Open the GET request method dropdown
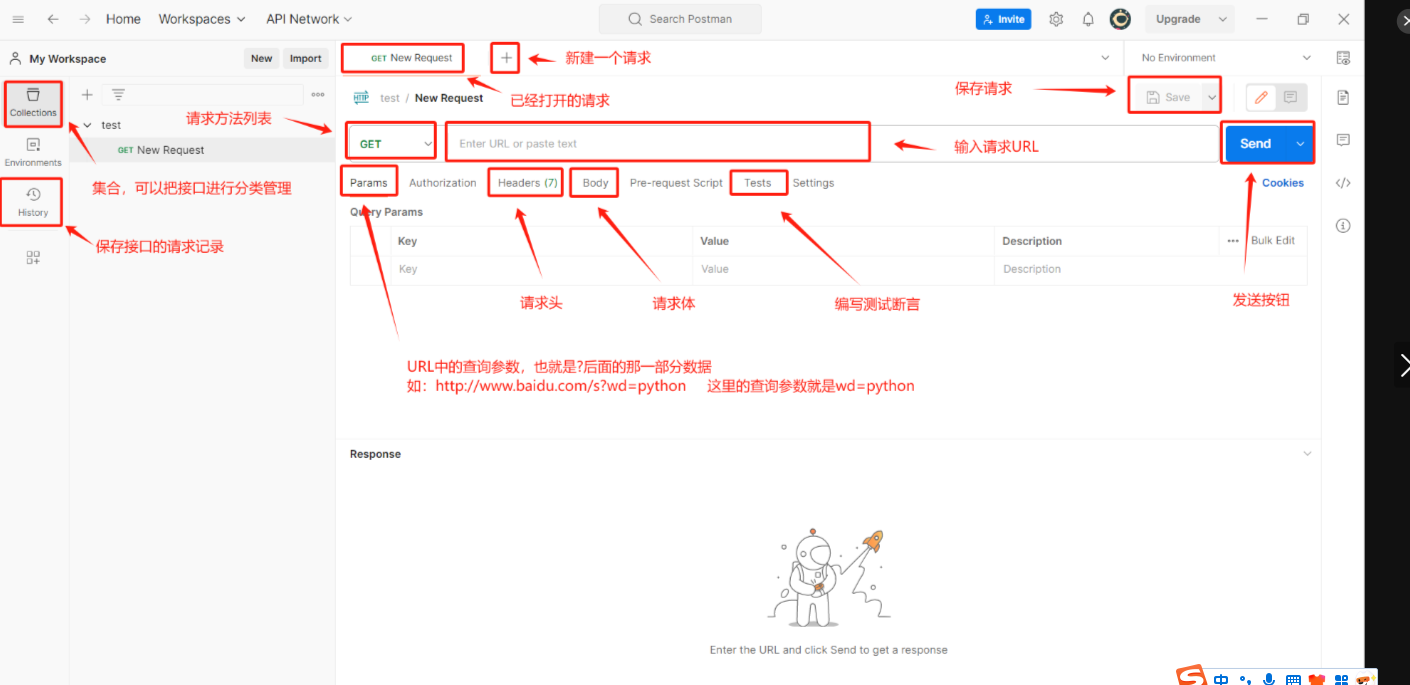The image size is (1410, 685). point(392,143)
